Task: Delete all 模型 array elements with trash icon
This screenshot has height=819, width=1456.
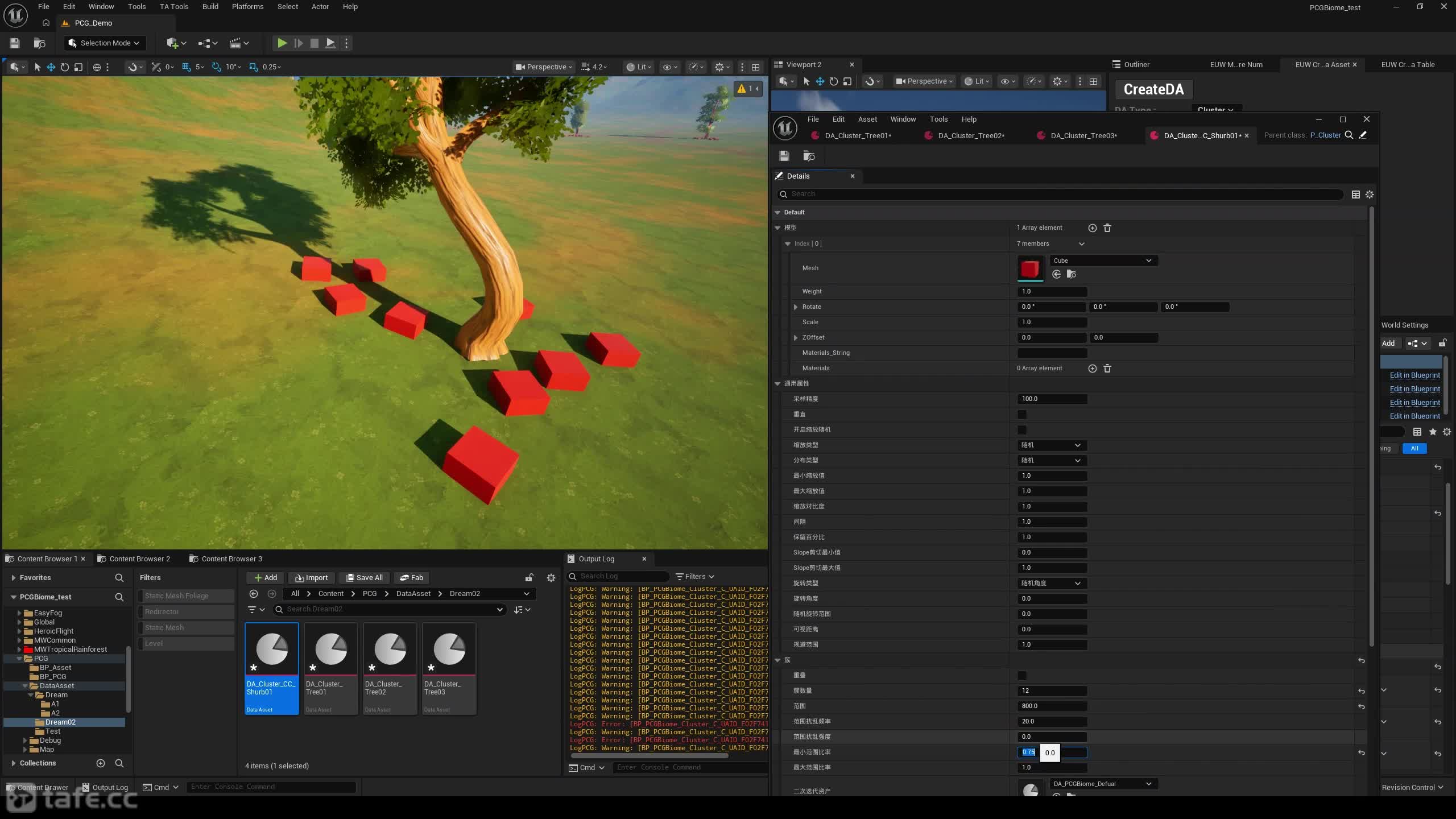Action: pos(1107,228)
